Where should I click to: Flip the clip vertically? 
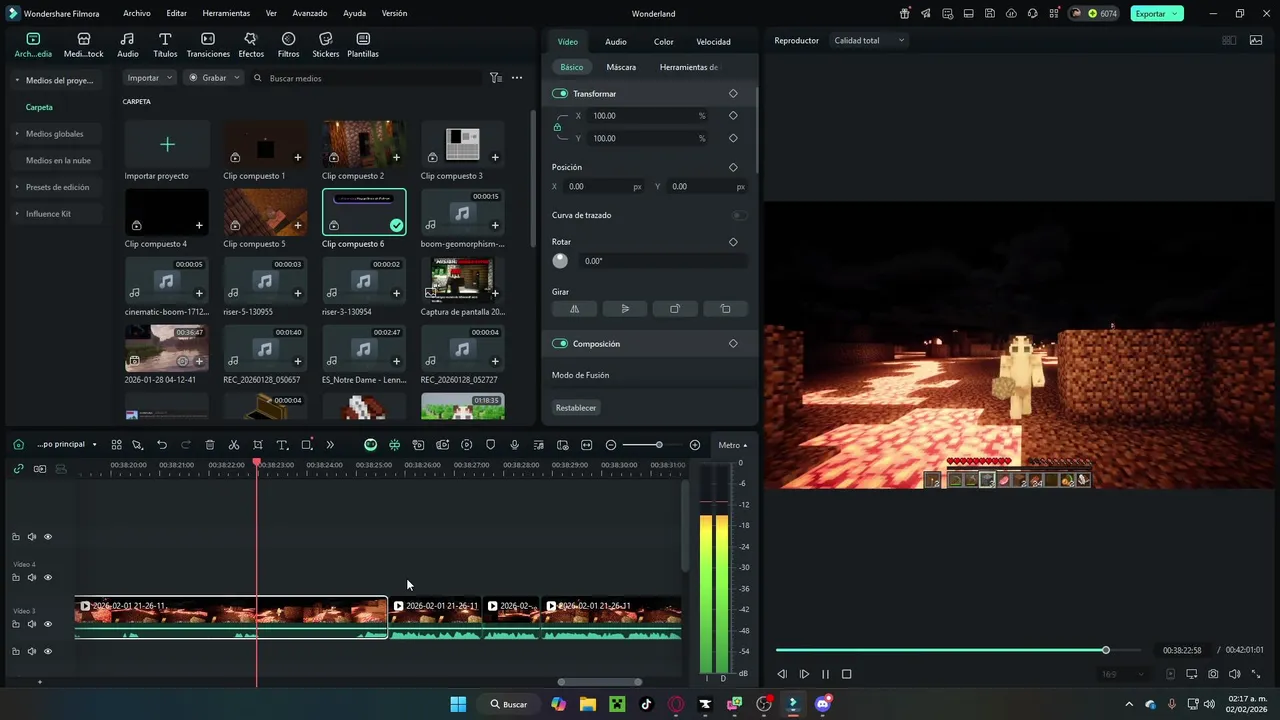point(625,309)
